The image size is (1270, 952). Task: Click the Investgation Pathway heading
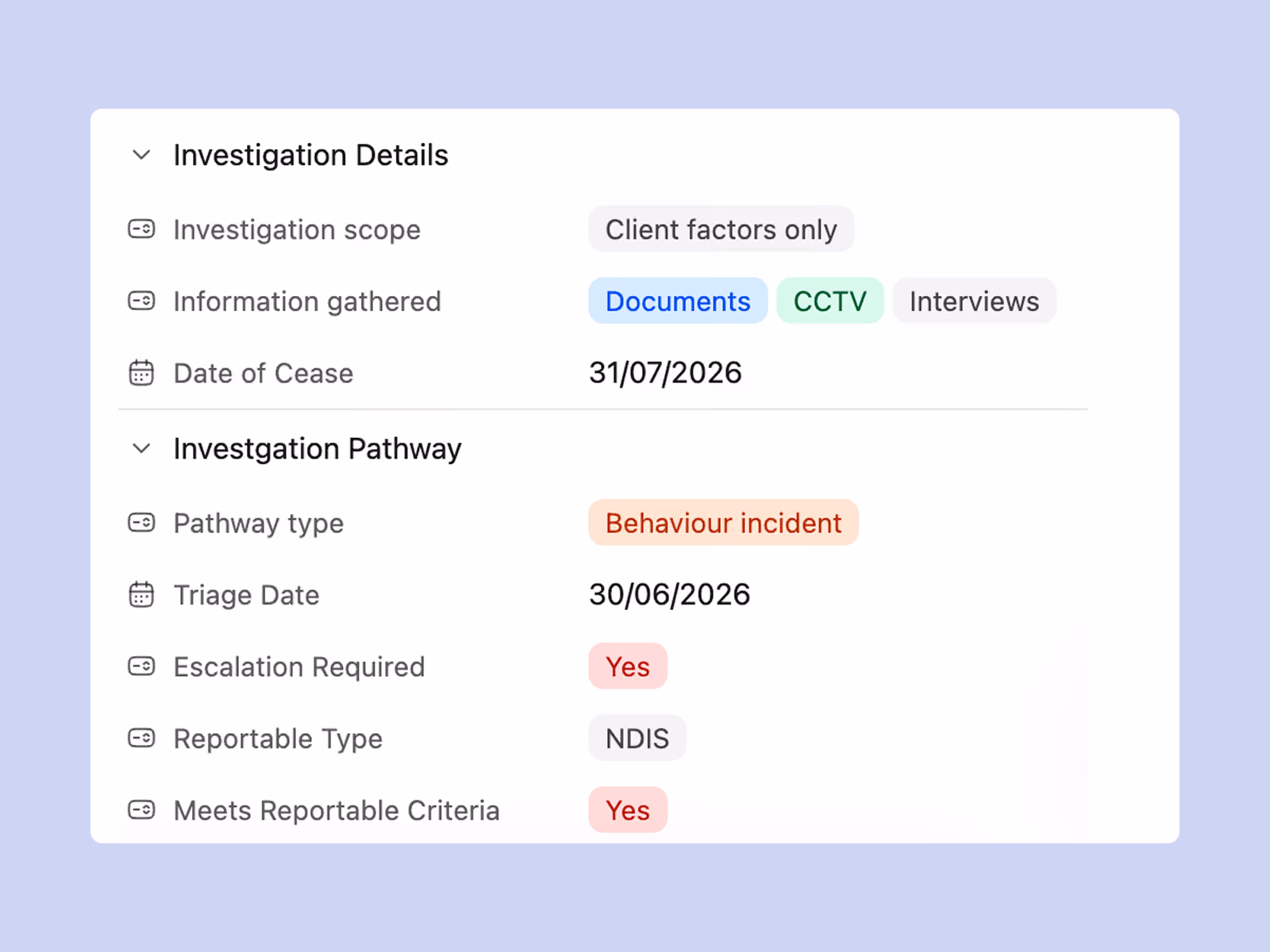click(317, 449)
